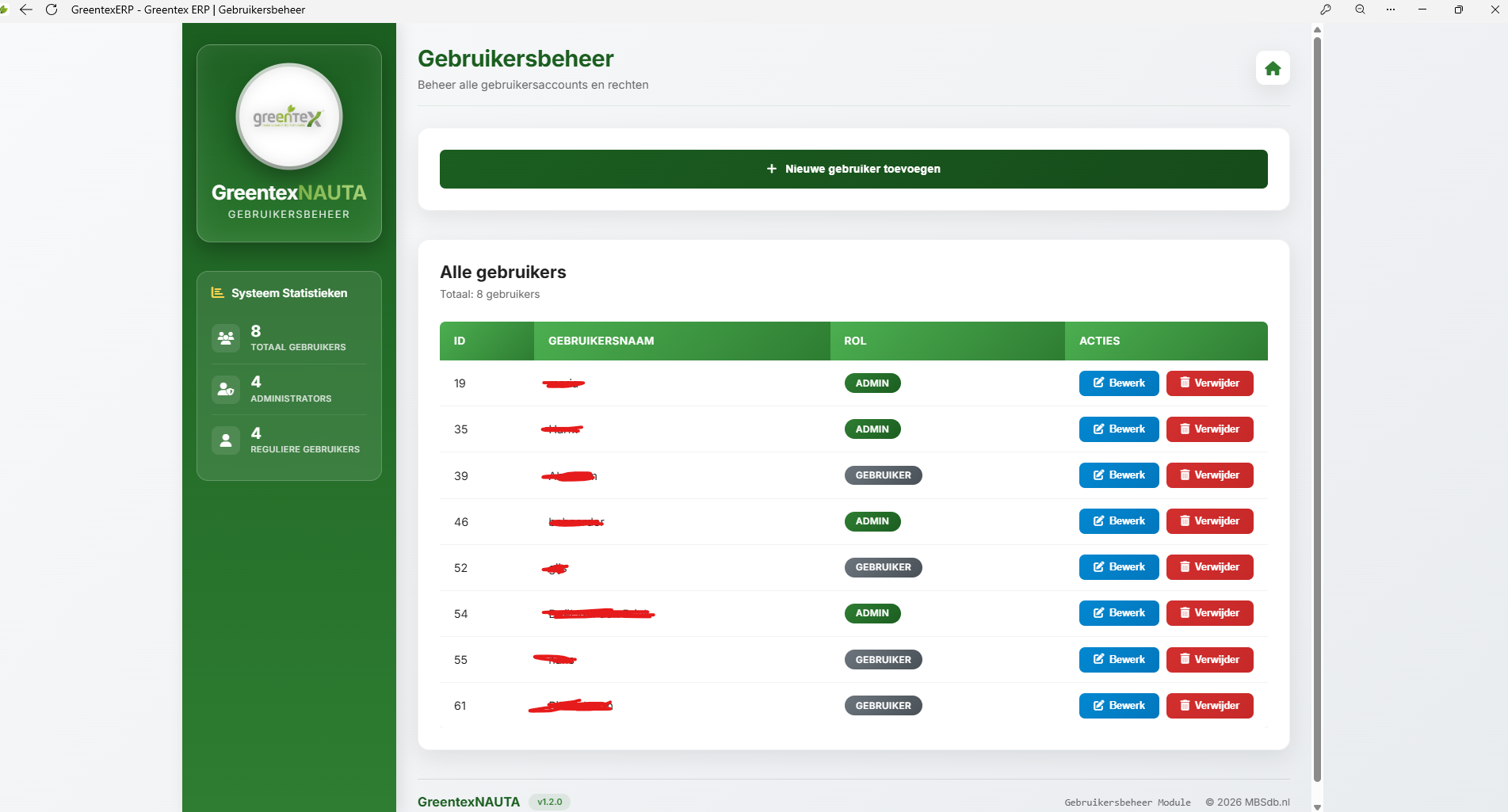Edit user with ID 19
The width and height of the screenshot is (1508, 812).
(1119, 383)
